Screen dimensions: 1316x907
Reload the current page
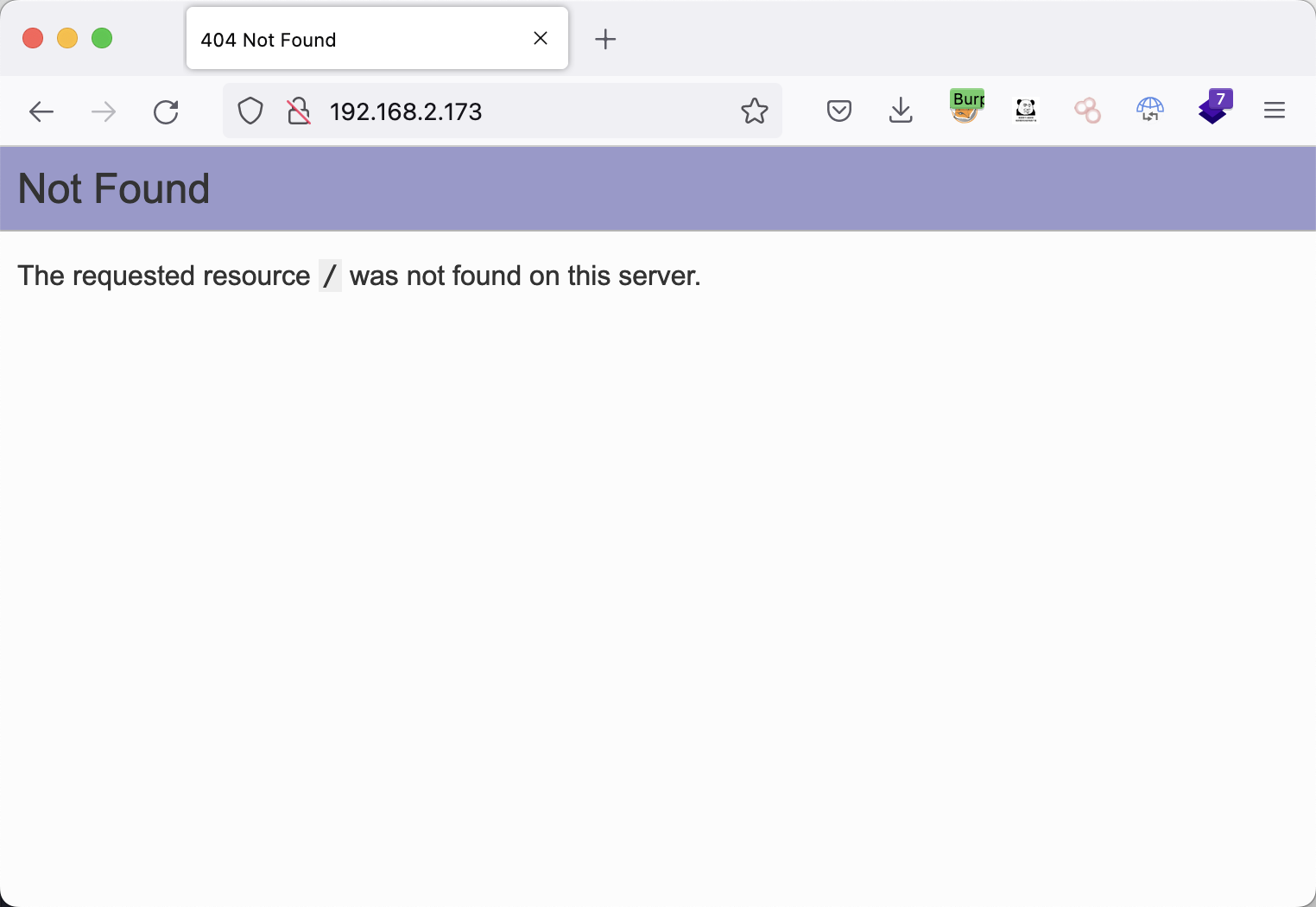(166, 111)
